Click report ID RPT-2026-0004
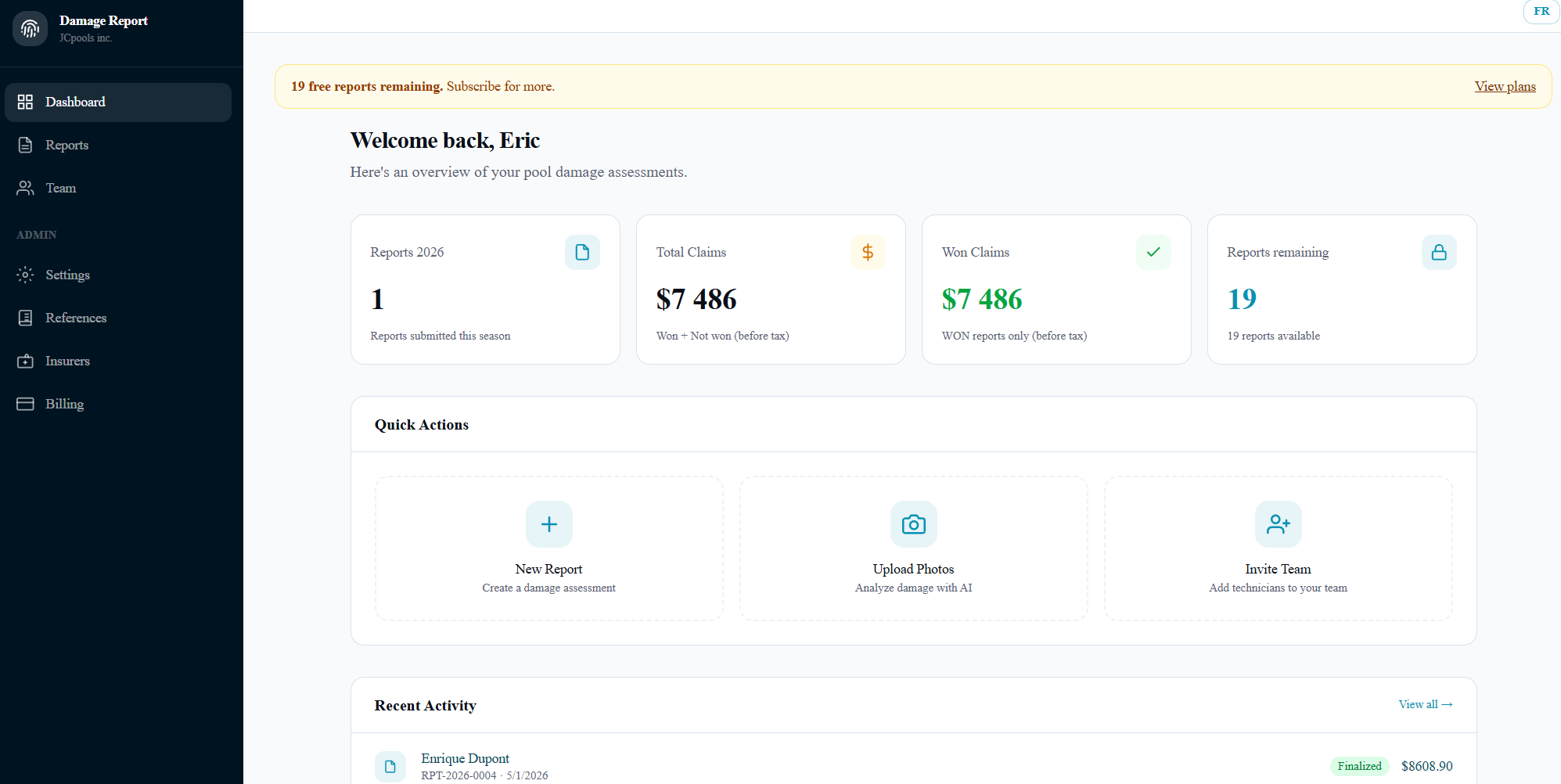1561x784 pixels. coord(459,775)
